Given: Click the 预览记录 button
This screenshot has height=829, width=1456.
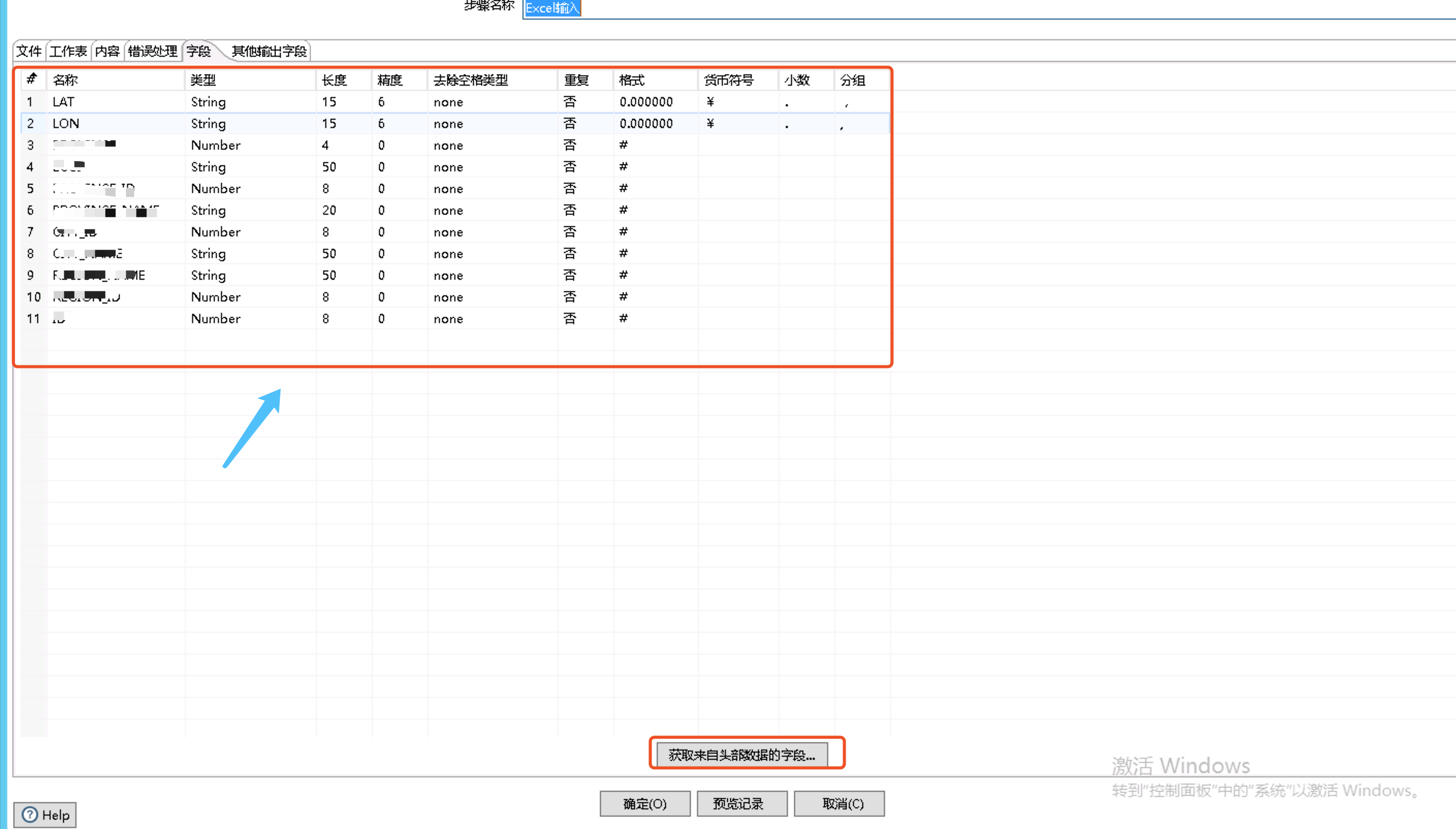Looking at the screenshot, I should pyautogui.click(x=741, y=803).
